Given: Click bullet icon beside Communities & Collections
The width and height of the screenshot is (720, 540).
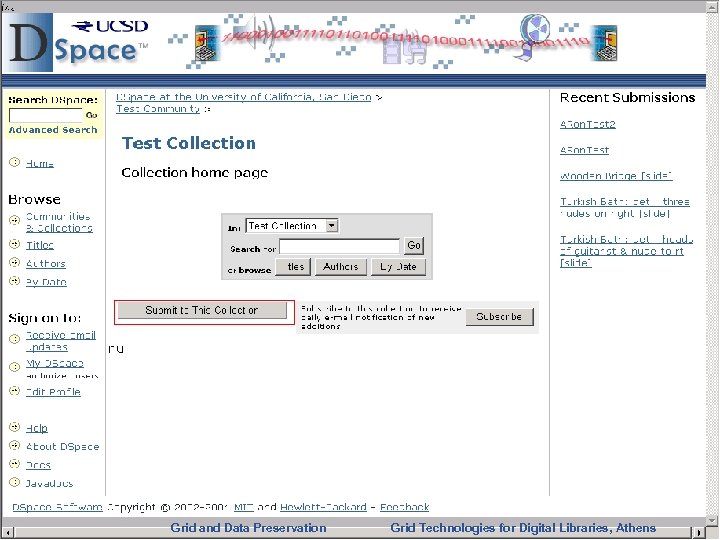Looking at the screenshot, I should tap(15, 220).
